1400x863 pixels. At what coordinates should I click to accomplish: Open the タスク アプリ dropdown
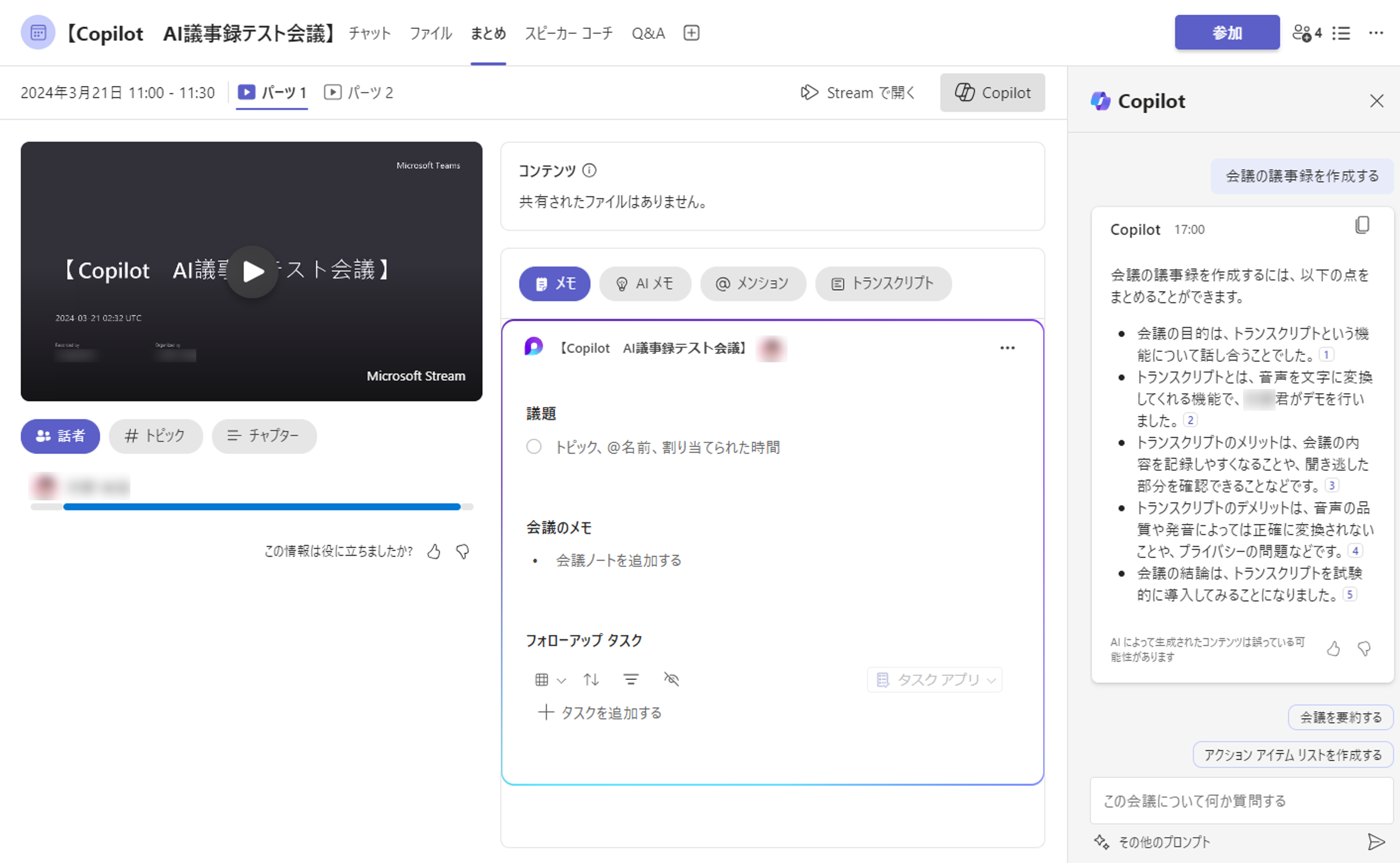tap(935, 680)
